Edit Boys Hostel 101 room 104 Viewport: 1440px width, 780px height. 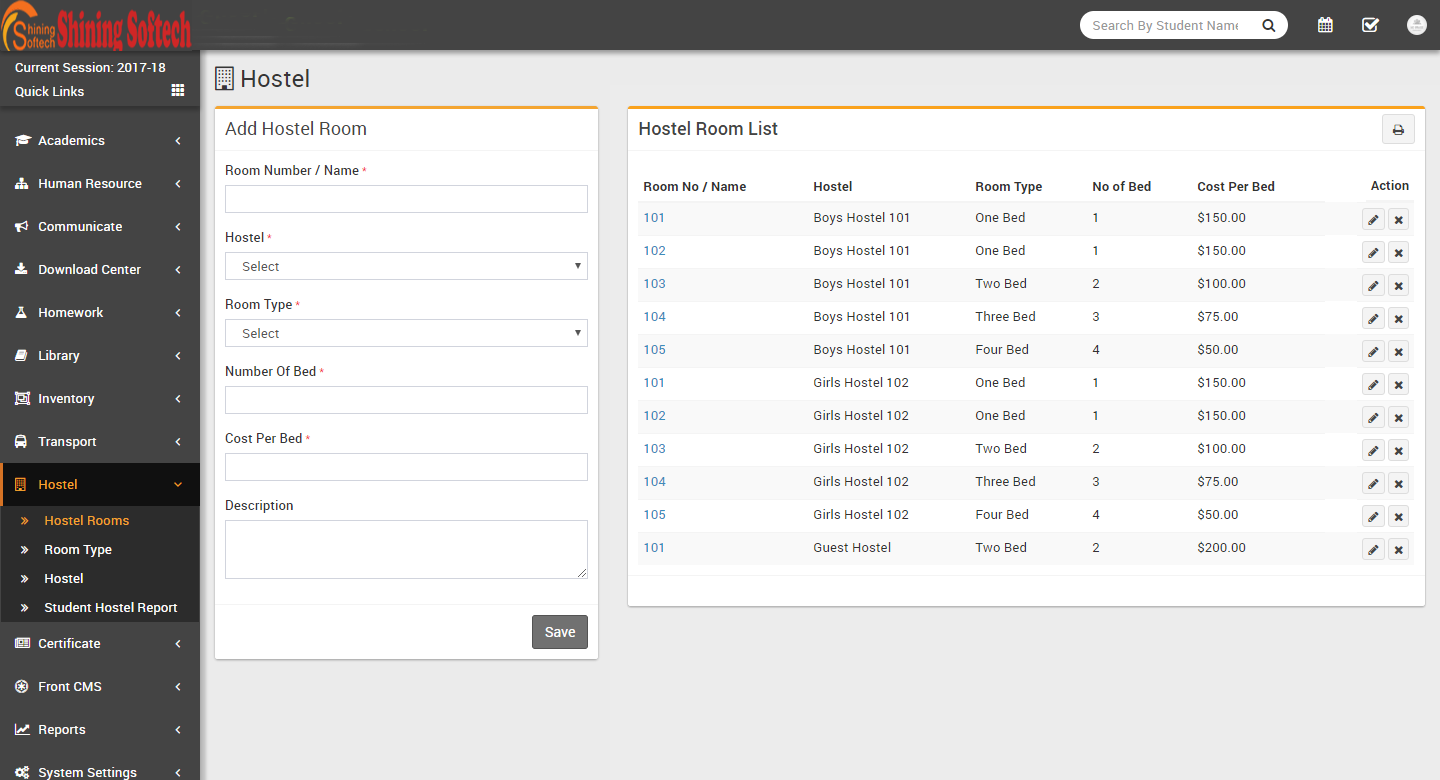point(1373,318)
